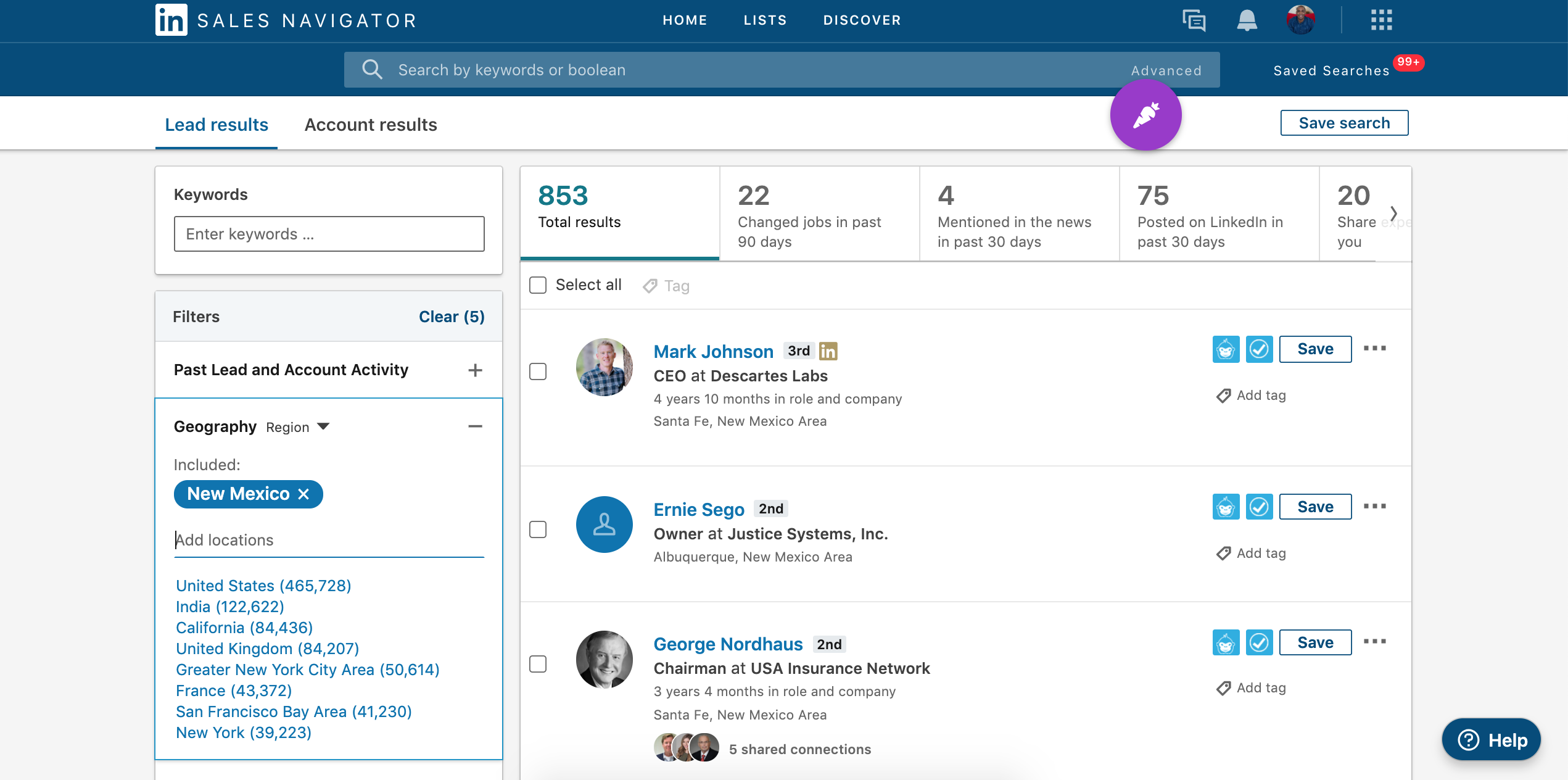The height and width of the screenshot is (780, 1568).
Task: Click the checkmark icon for George Nordhaus
Action: coord(1259,642)
